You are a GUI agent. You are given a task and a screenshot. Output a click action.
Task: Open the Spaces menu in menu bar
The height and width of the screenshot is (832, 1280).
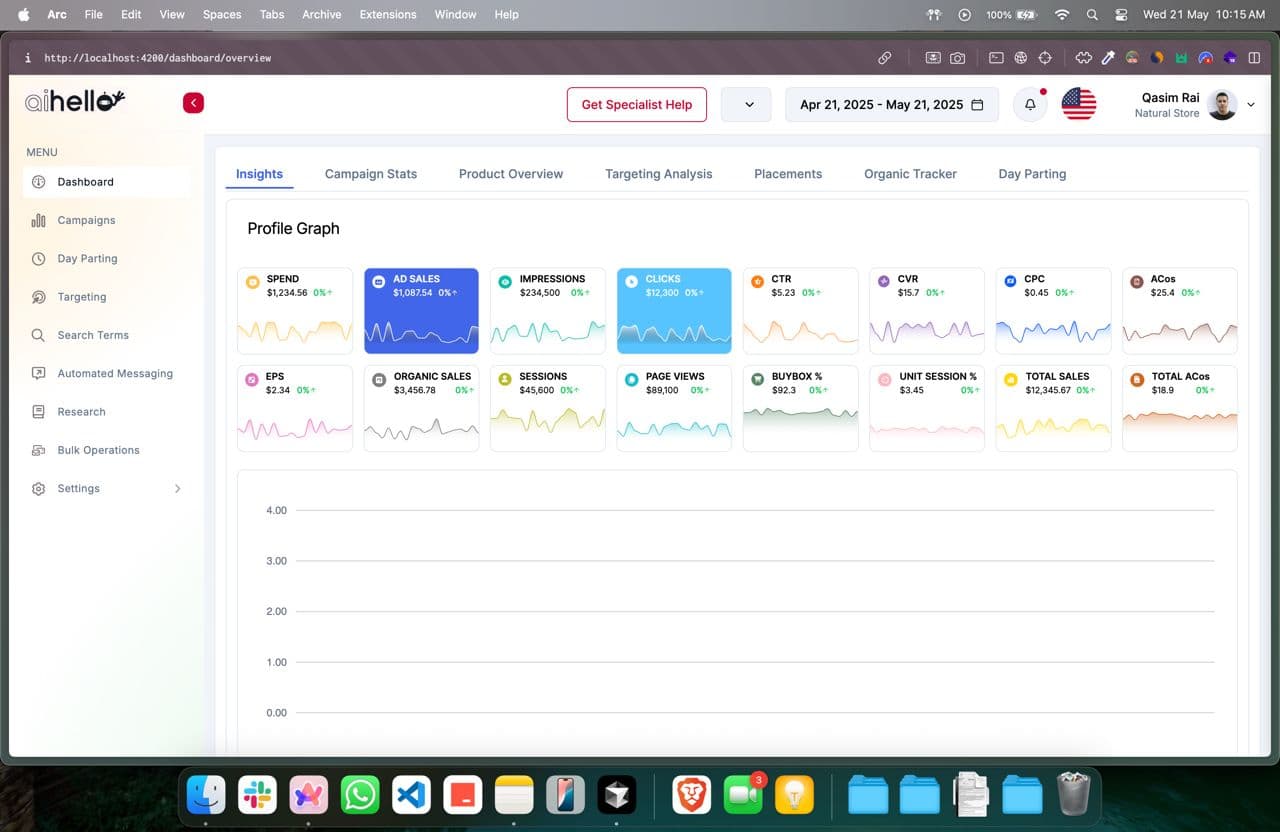pos(221,14)
